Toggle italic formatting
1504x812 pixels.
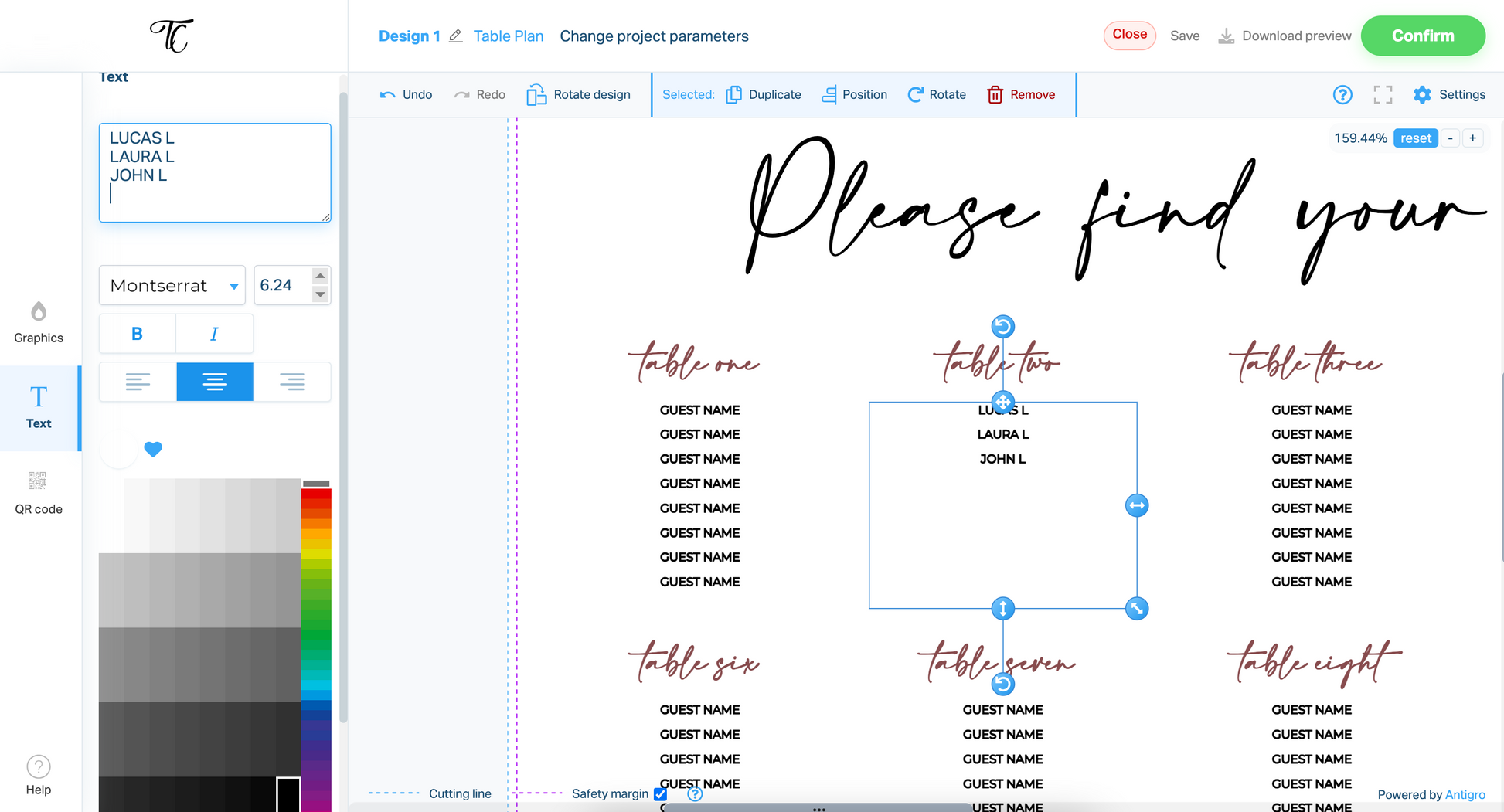(214, 333)
